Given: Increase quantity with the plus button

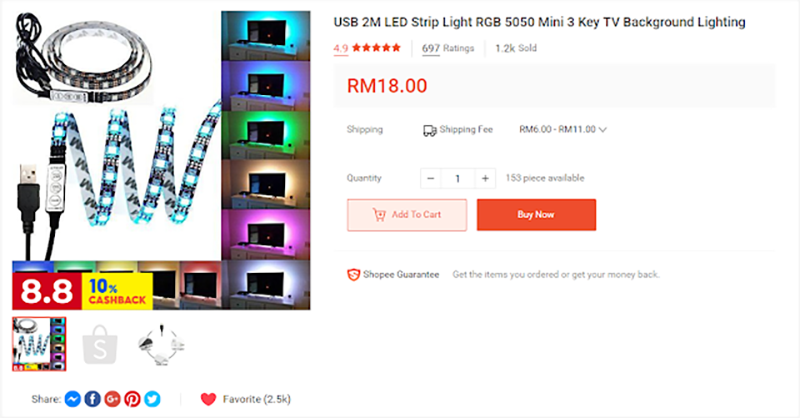Looking at the screenshot, I should point(485,178).
